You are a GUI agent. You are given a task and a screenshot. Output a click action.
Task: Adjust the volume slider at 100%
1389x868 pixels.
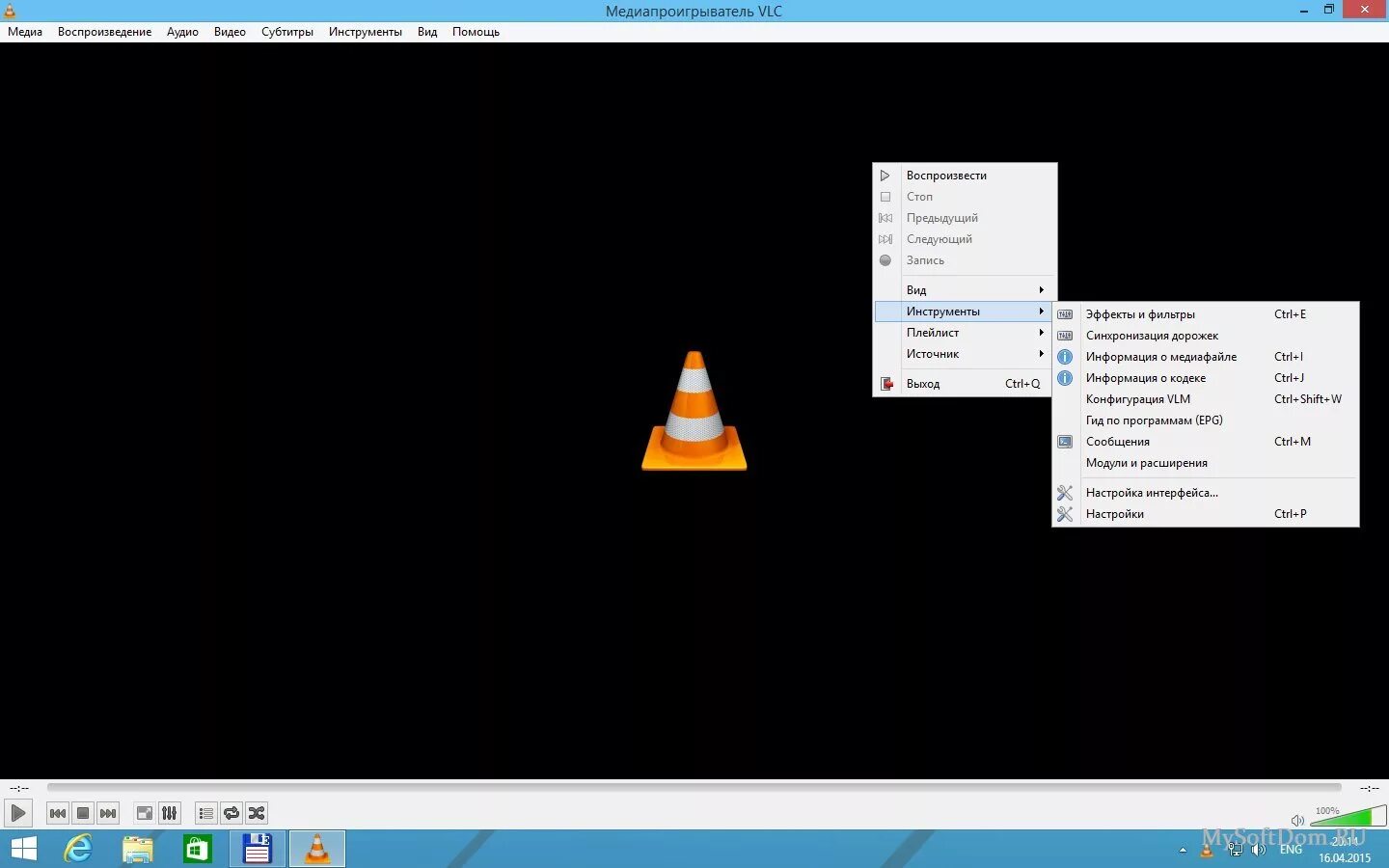point(1347,818)
